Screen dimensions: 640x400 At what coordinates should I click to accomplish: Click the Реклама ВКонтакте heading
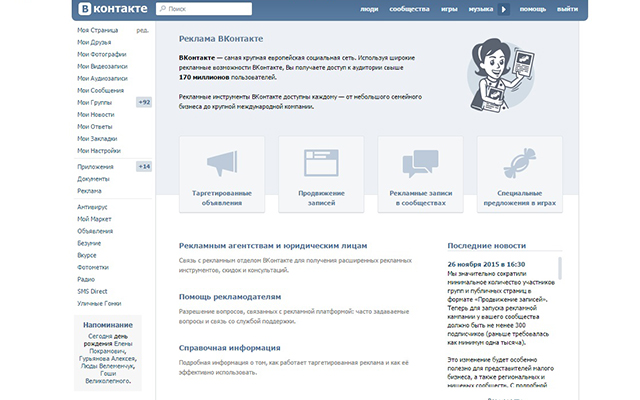tap(221, 39)
